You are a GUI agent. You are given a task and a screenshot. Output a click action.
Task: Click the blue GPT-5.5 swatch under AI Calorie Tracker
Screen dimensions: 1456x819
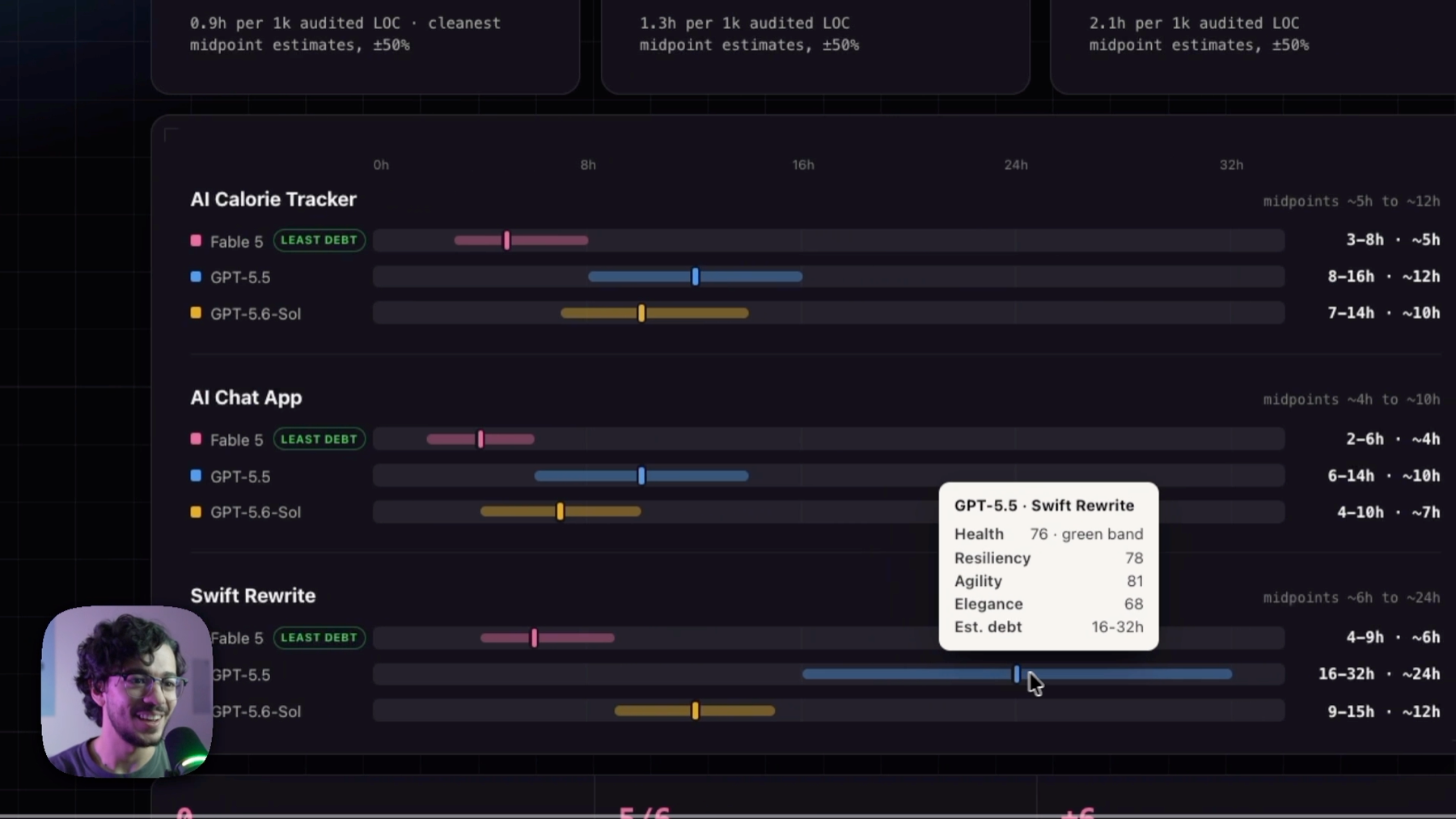196,277
